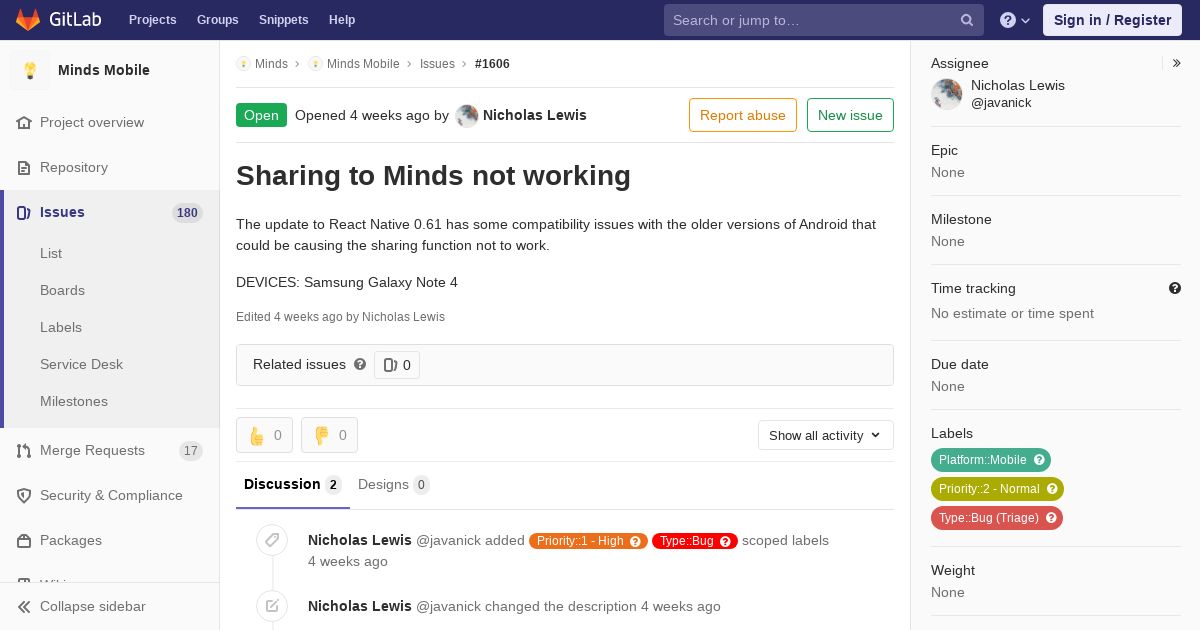The width and height of the screenshot is (1200, 630).
Task: Switch to the Designs tab
Action: 394,485
